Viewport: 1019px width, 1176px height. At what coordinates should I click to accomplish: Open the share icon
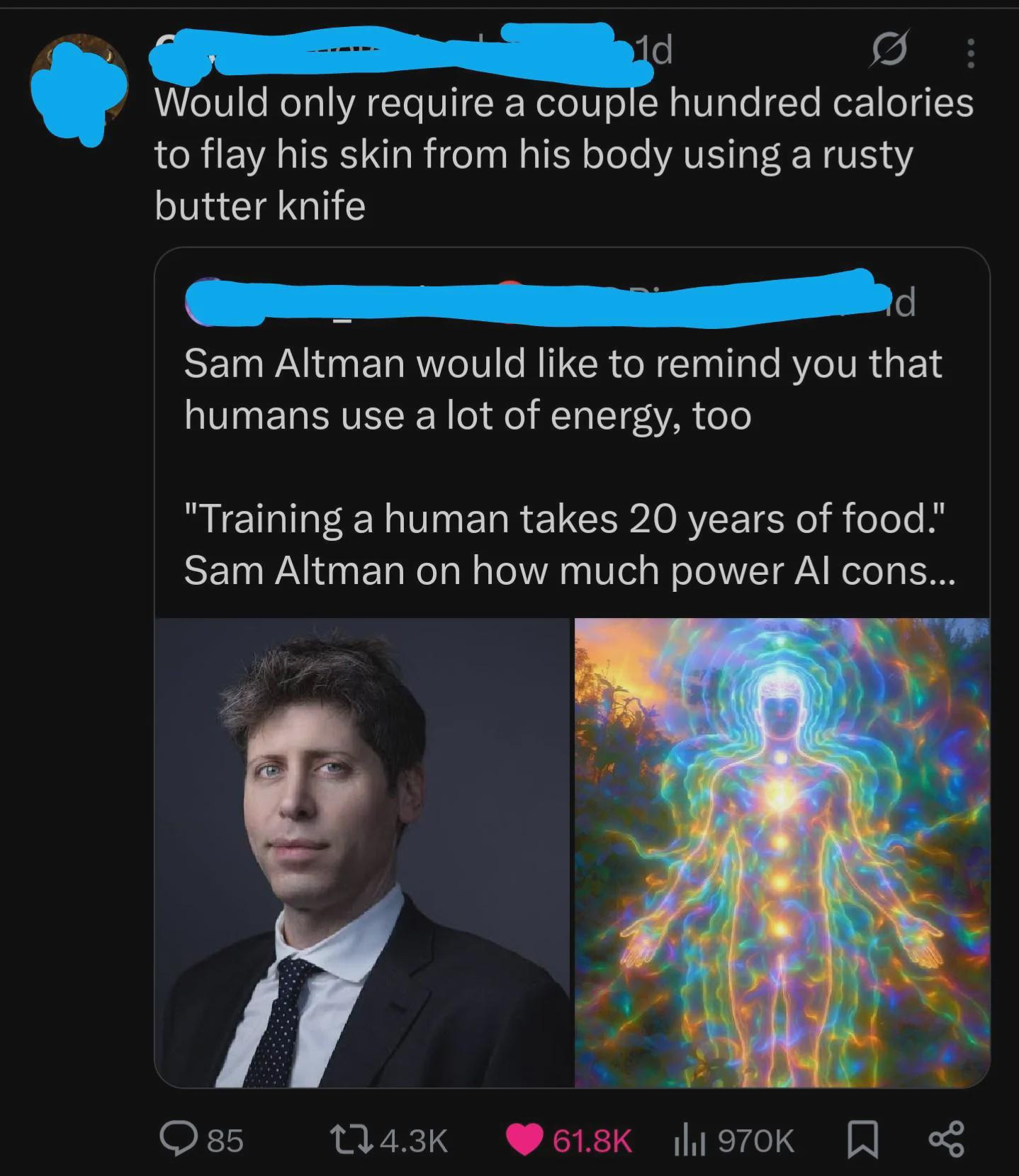pyautogui.click(x=946, y=1140)
